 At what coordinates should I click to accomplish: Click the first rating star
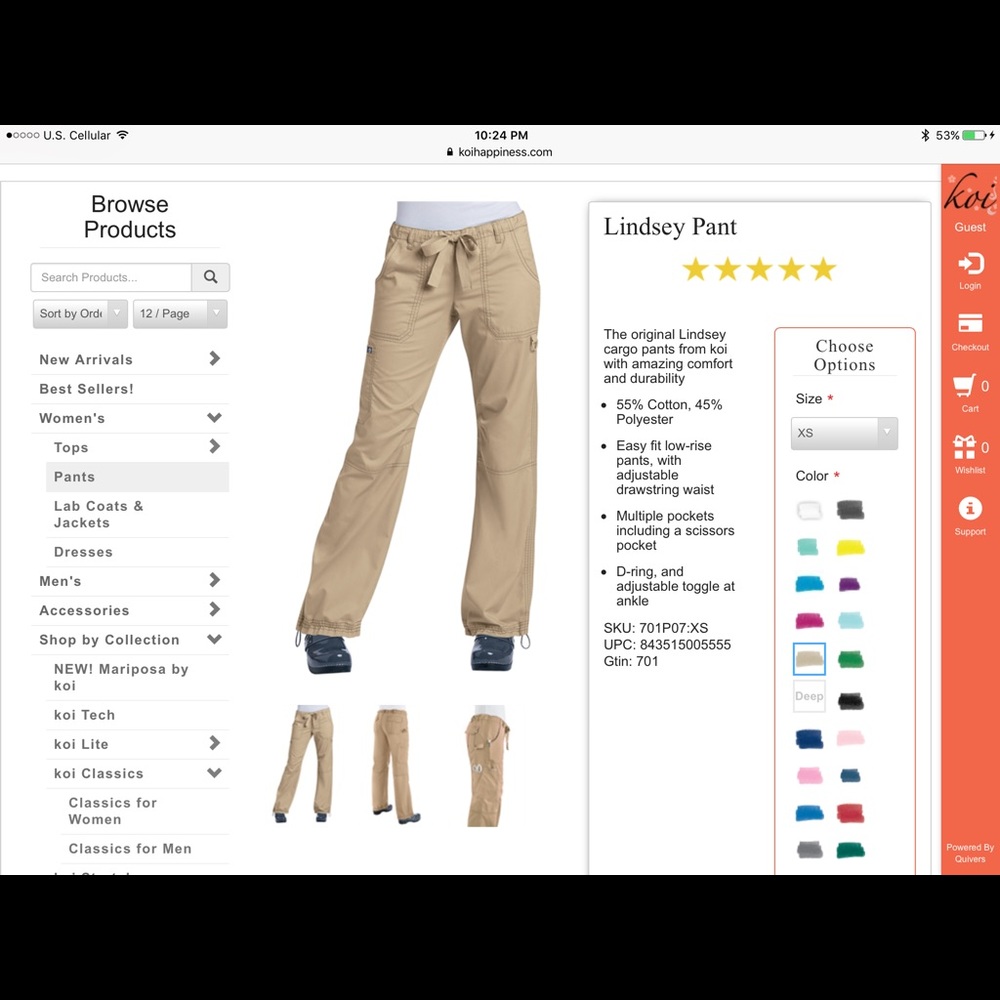tap(695, 269)
